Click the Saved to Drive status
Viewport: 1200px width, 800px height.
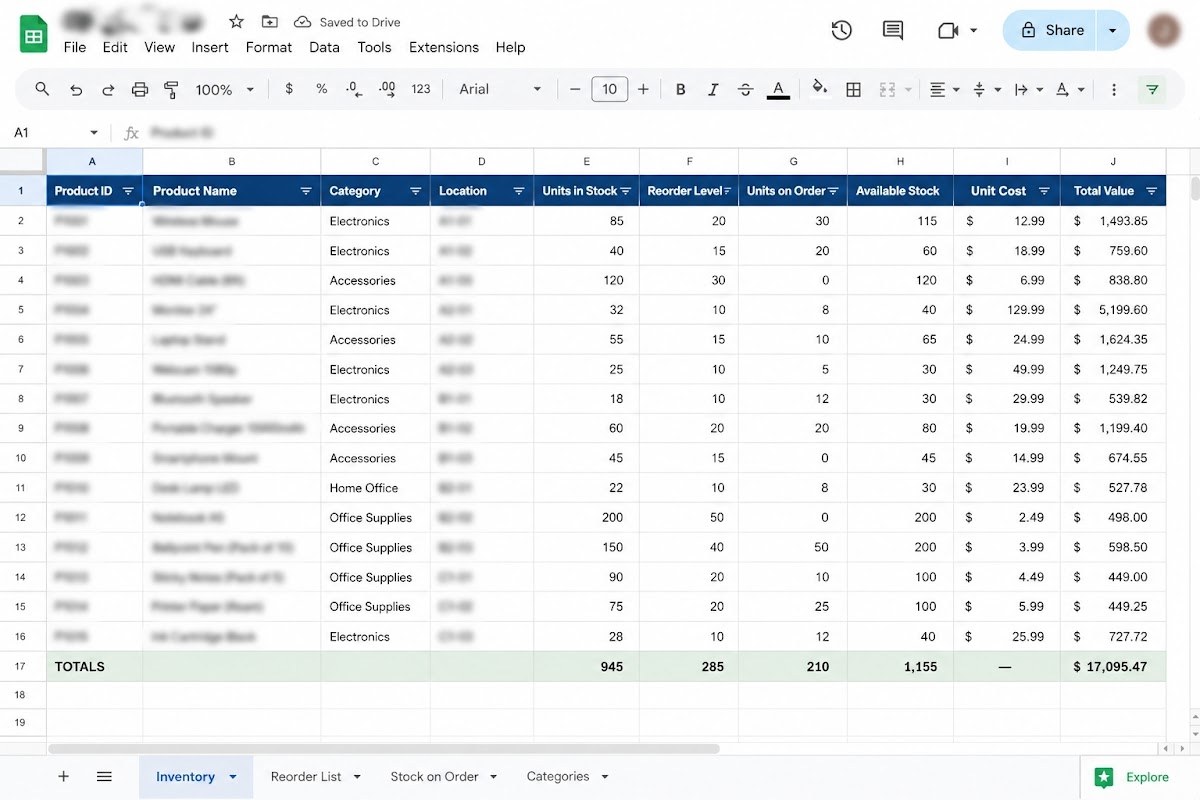click(348, 22)
